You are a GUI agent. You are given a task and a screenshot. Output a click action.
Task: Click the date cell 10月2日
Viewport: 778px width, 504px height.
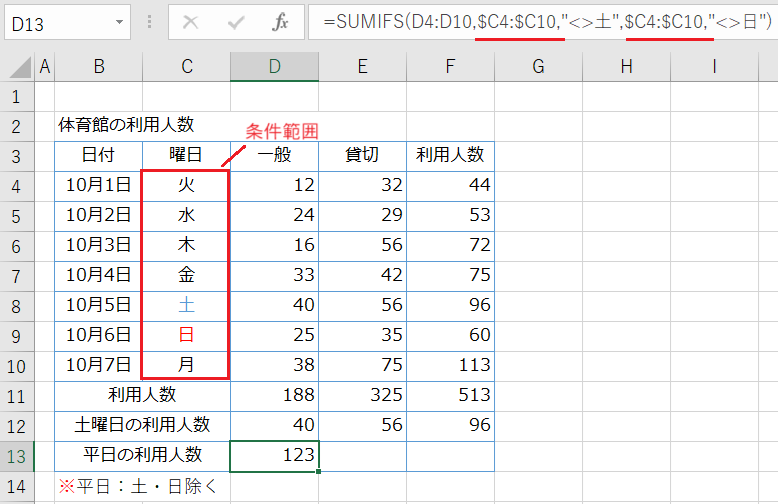click(99, 216)
